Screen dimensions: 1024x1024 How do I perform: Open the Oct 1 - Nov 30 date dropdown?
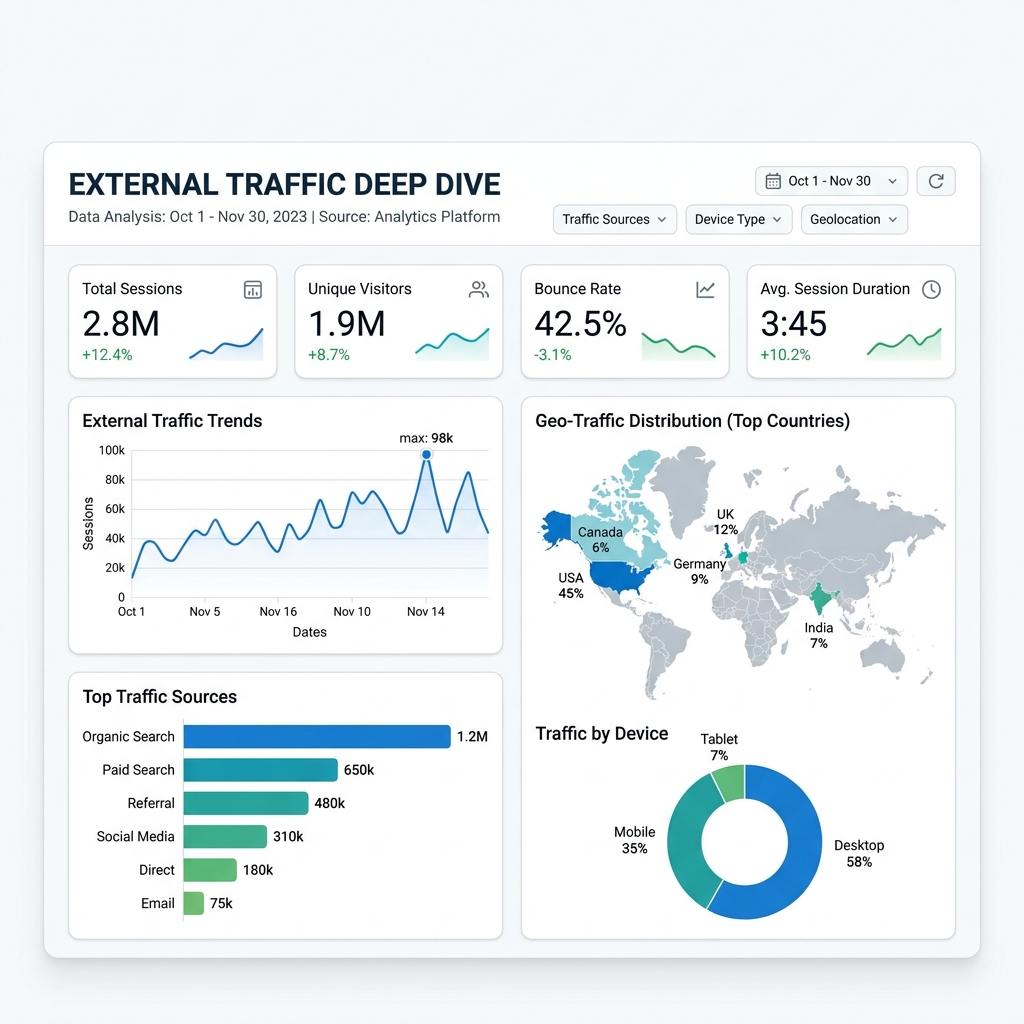831,181
